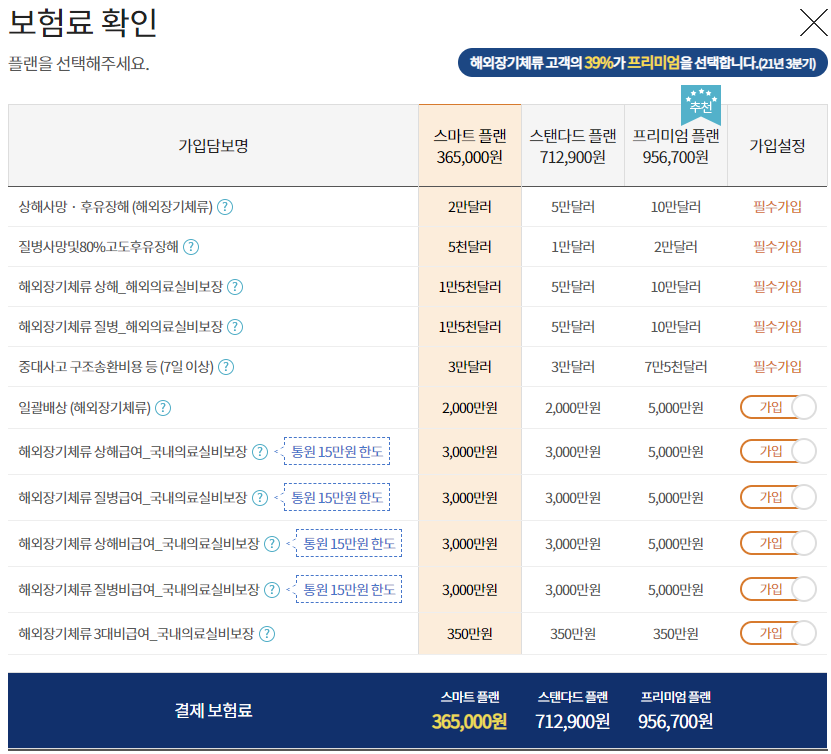Toggle 가입 switch for 질병비급여 국내의료실비

point(778,589)
